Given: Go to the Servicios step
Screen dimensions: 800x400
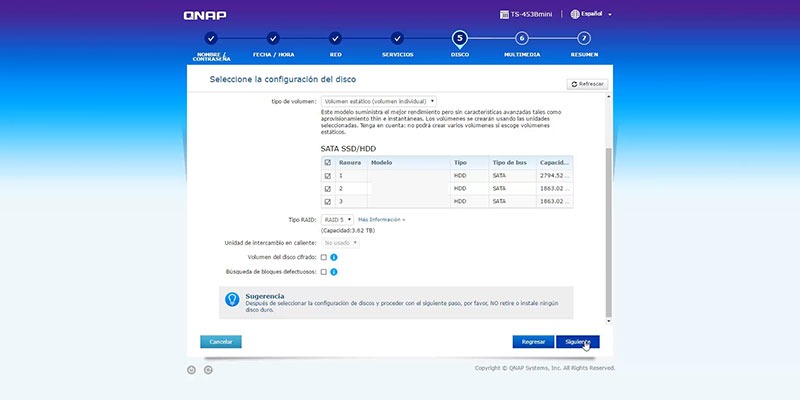Looking at the screenshot, I should pos(397,45).
